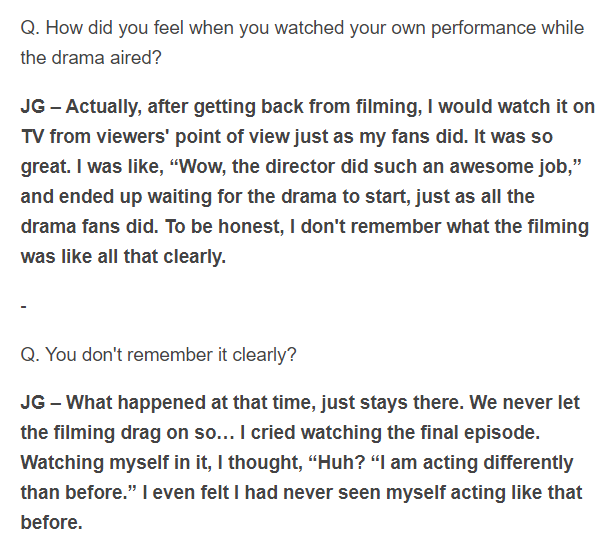Click the second 'JG –' speaker label
615x548 pixels.
(40, 403)
